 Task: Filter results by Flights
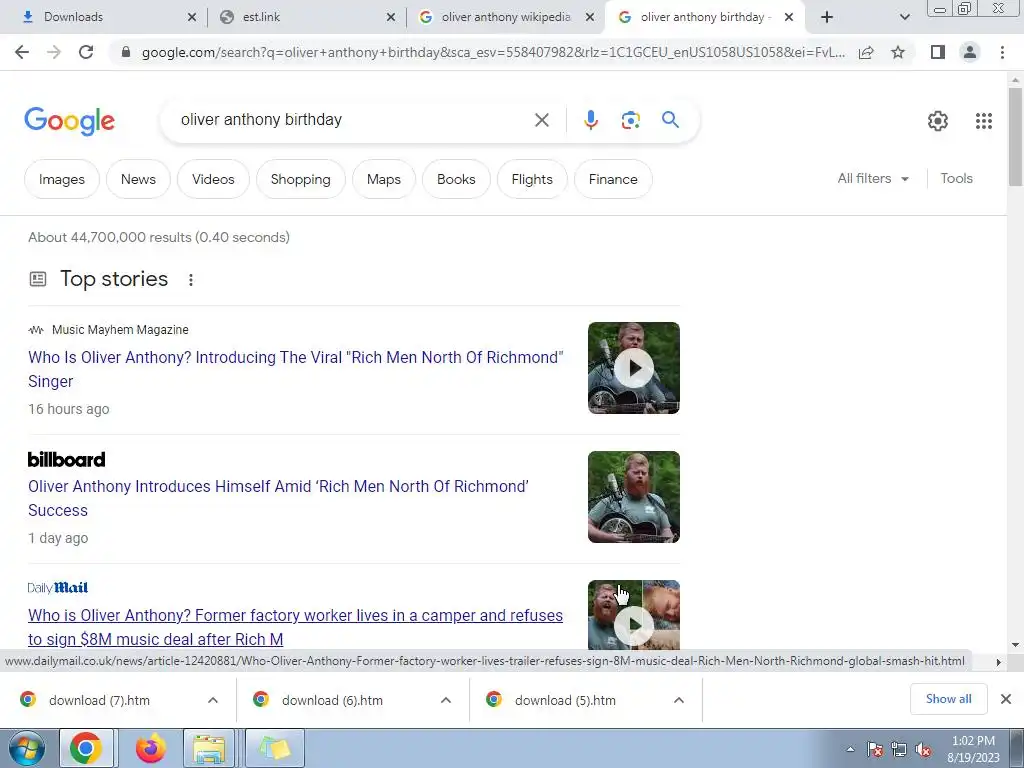[532, 179]
